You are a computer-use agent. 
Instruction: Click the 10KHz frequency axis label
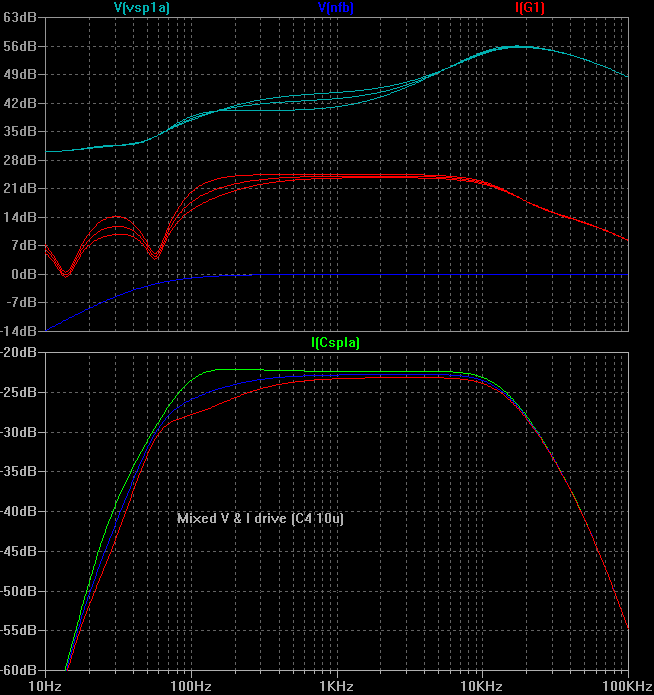(482, 686)
